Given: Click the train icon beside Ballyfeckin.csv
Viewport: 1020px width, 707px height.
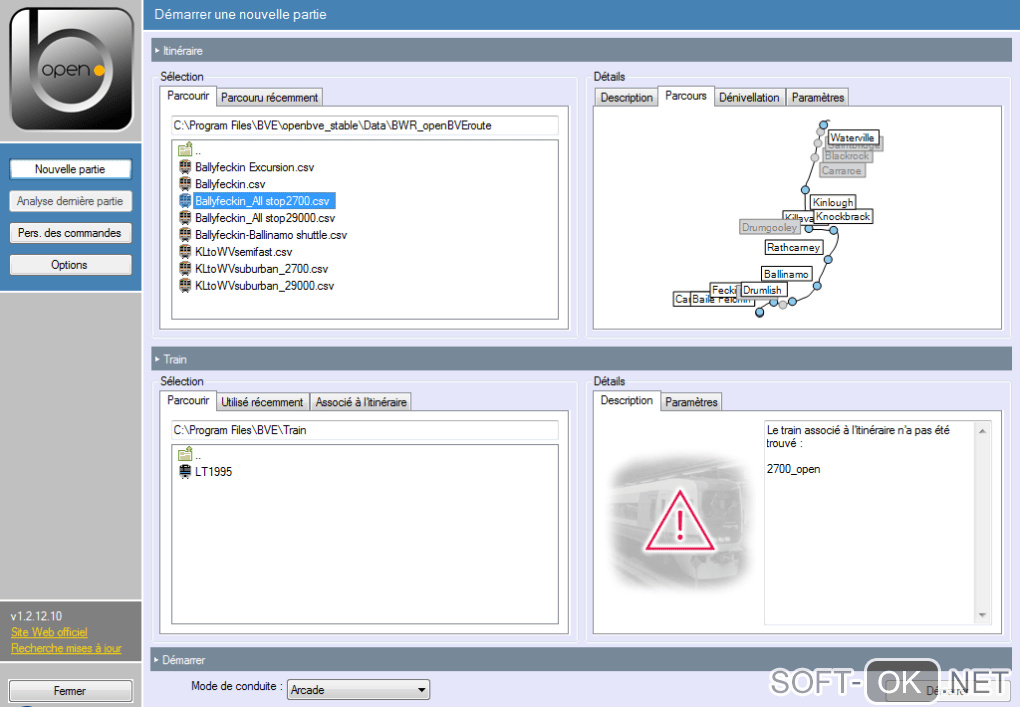Looking at the screenshot, I should pos(185,183).
